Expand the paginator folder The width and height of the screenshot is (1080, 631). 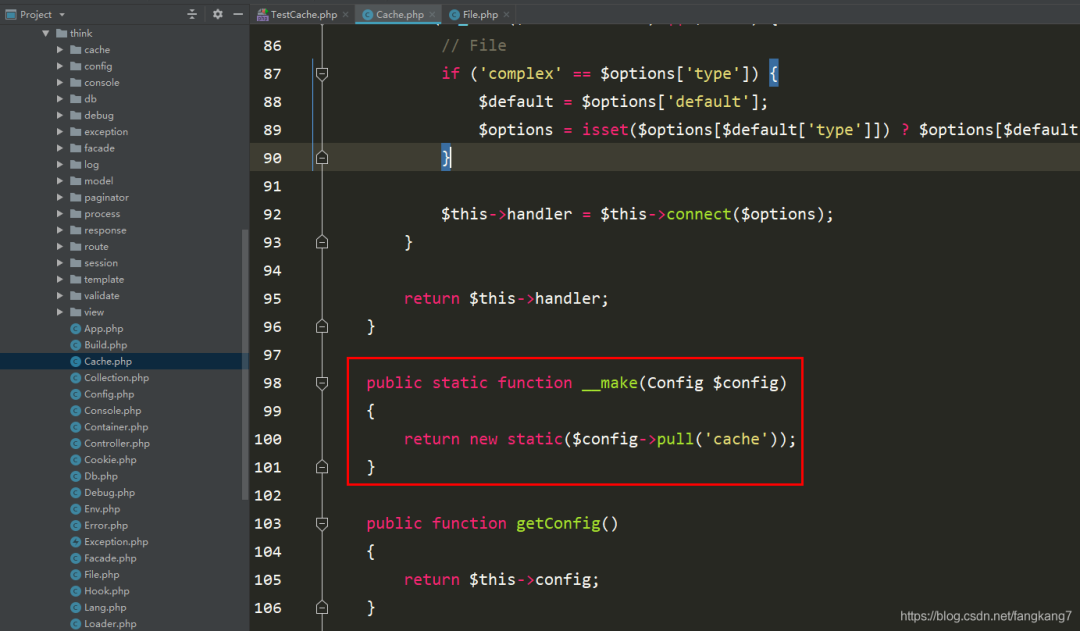point(60,197)
